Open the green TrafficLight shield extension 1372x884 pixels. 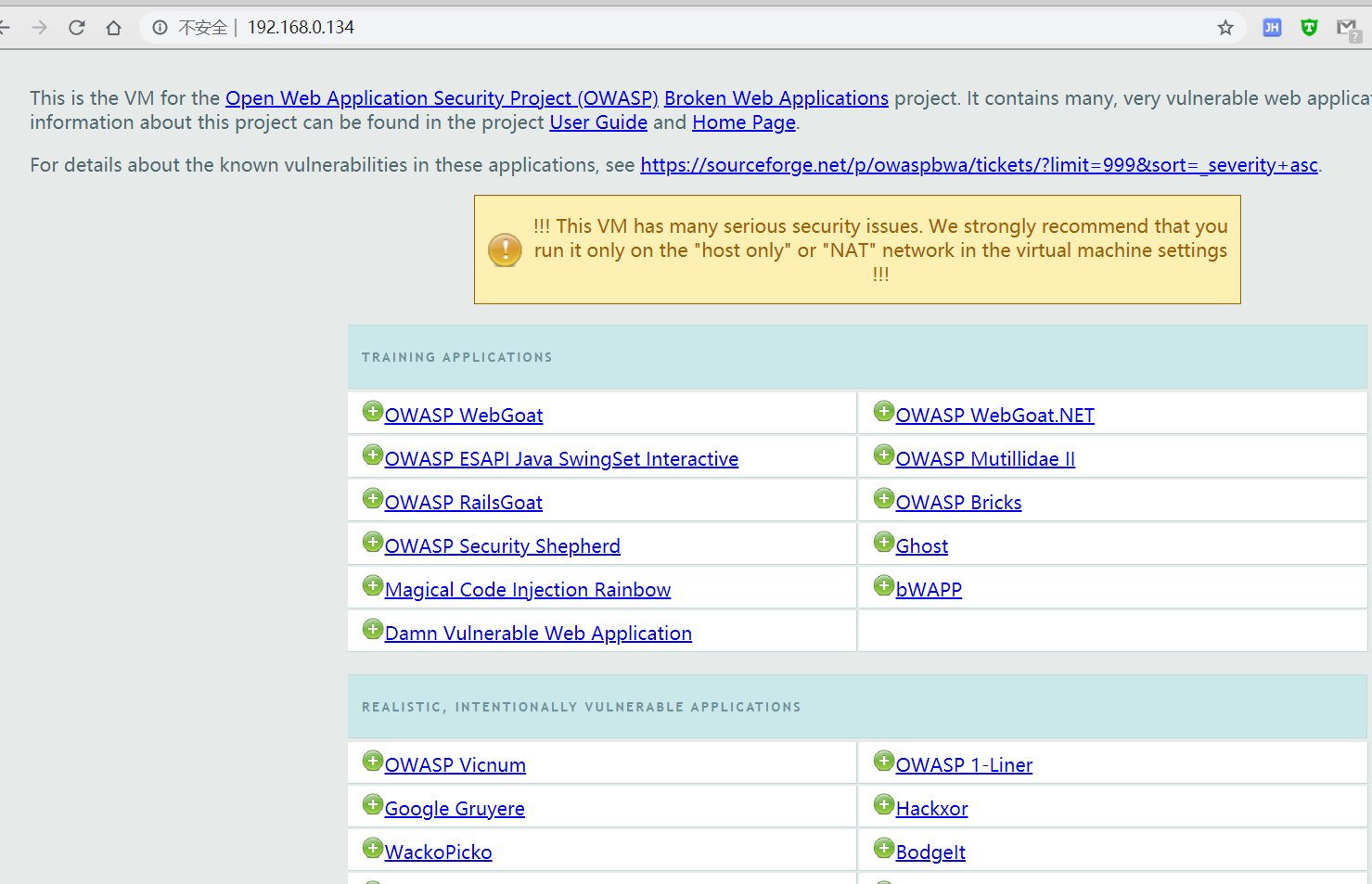pos(1308,27)
